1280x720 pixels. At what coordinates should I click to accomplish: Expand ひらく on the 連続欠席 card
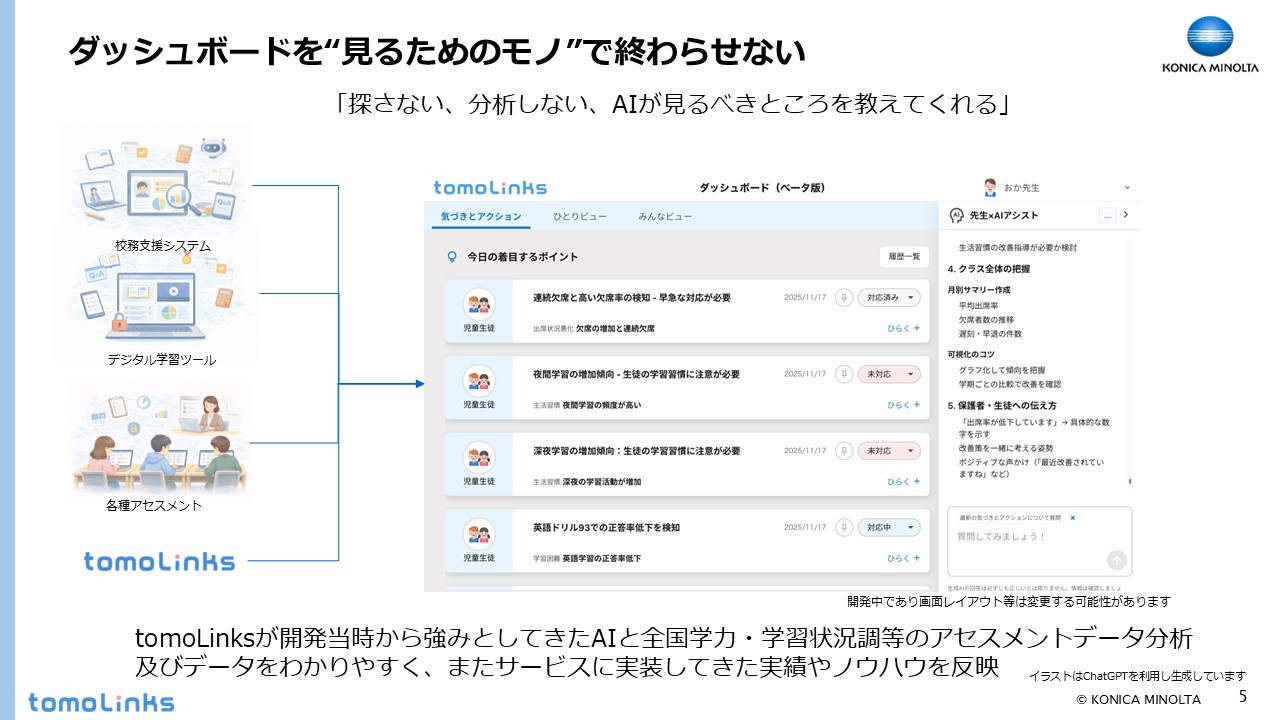click(903, 328)
